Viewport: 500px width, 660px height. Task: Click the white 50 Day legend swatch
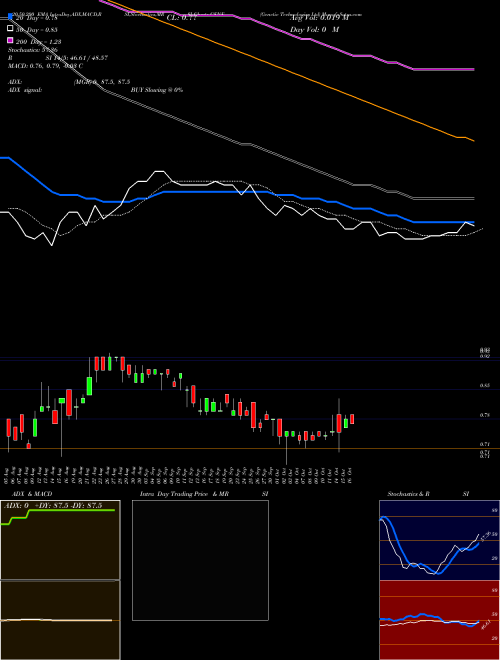(11, 29)
